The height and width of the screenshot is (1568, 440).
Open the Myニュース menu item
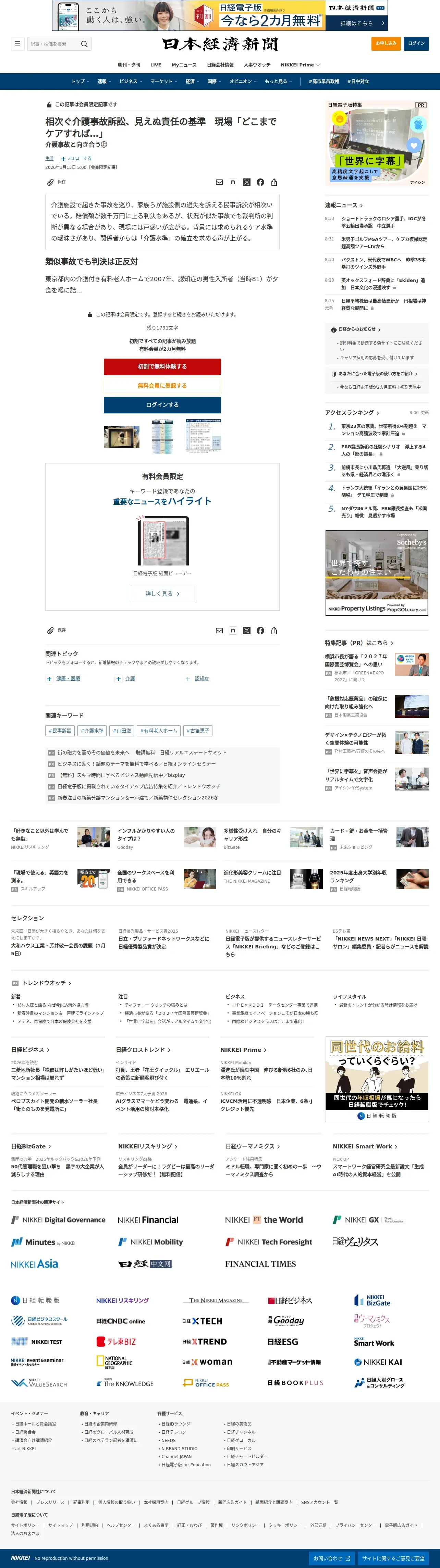(184, 65)
